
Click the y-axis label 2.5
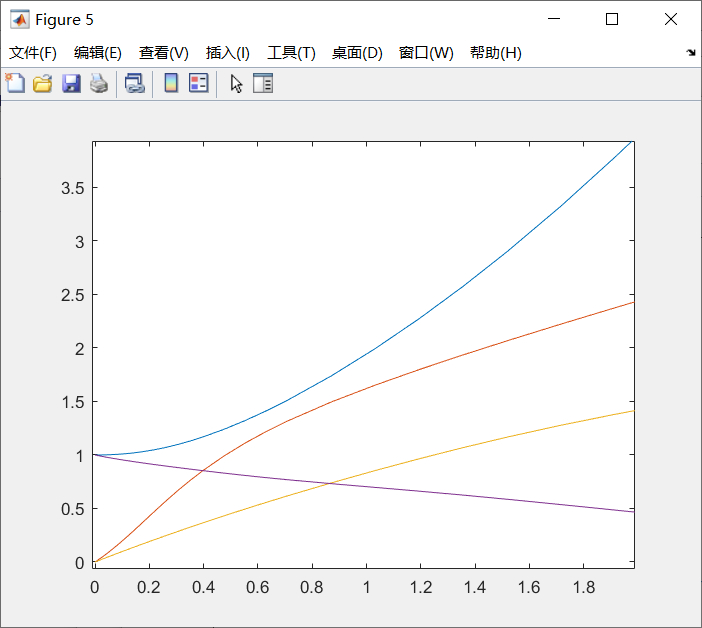click(73, 295)
